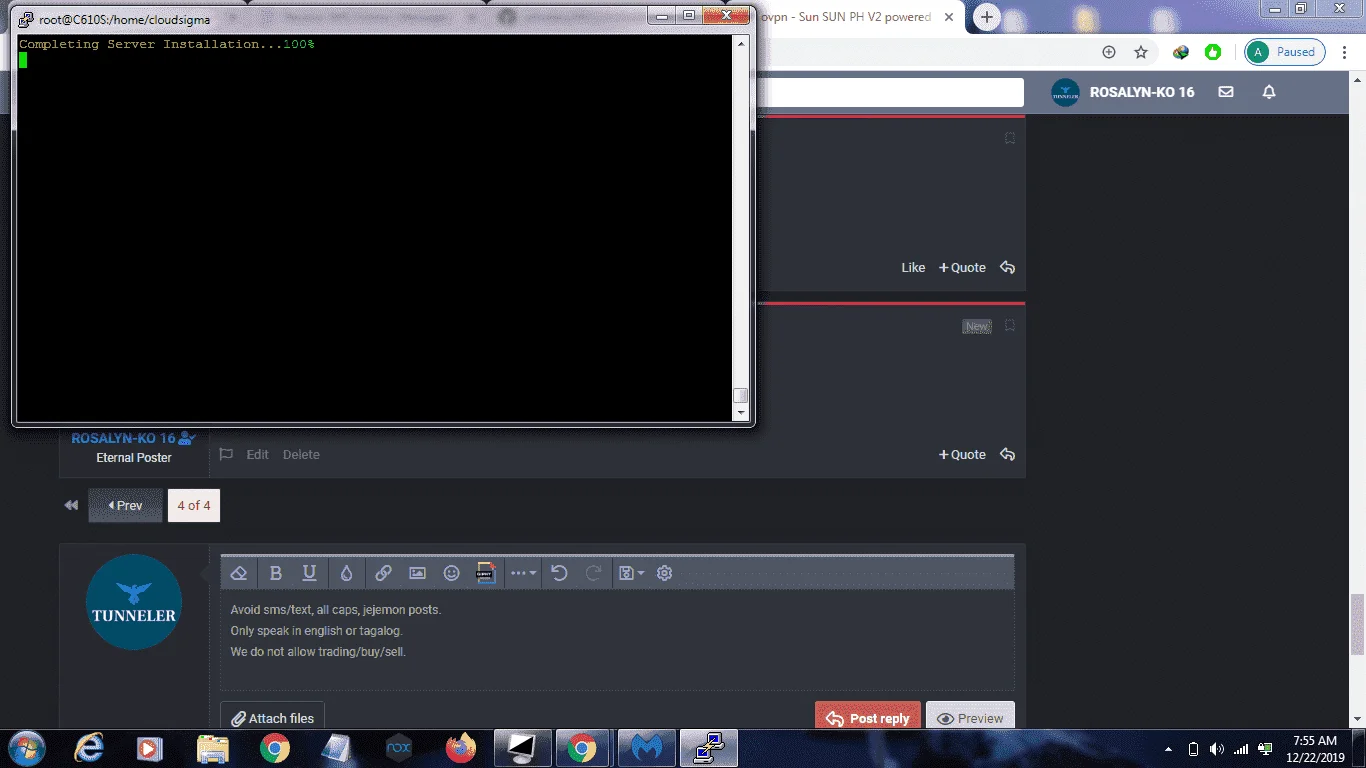Open Malwarebytes from the taskbar

point(647,748)
